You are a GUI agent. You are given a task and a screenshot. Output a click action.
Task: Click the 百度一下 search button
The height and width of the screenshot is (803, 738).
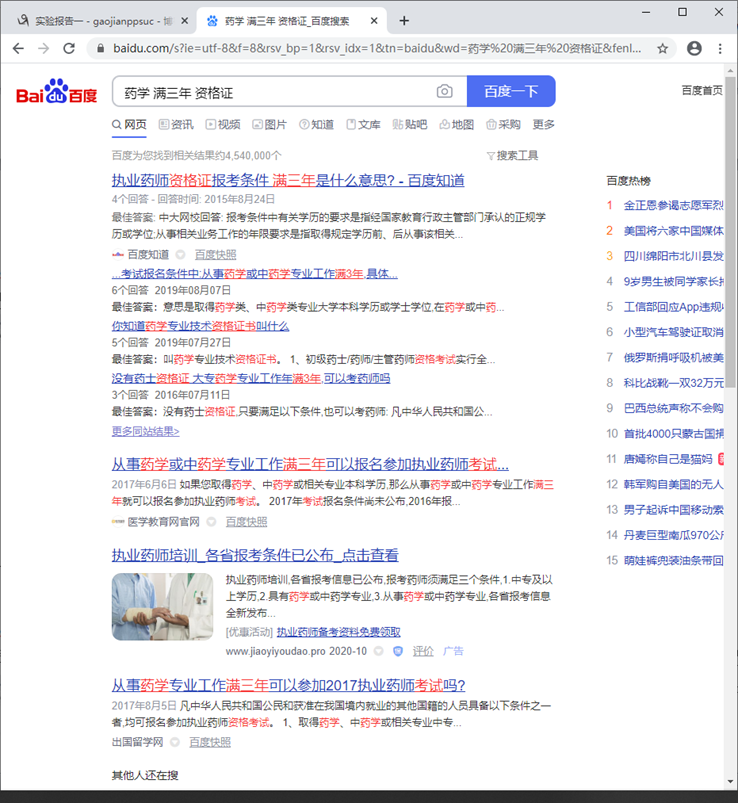511,91
